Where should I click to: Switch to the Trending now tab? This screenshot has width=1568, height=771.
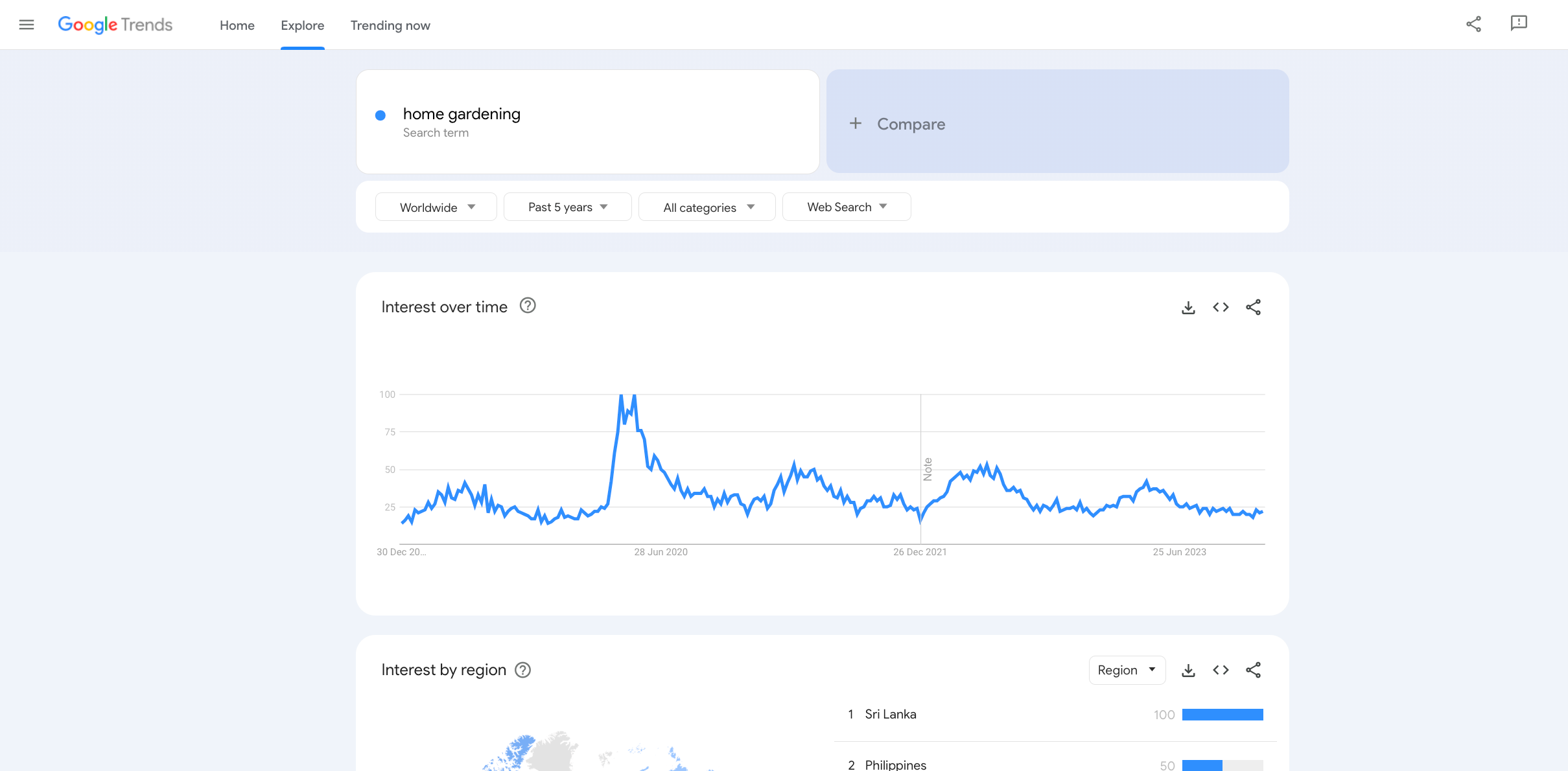(x=390, y=25)
